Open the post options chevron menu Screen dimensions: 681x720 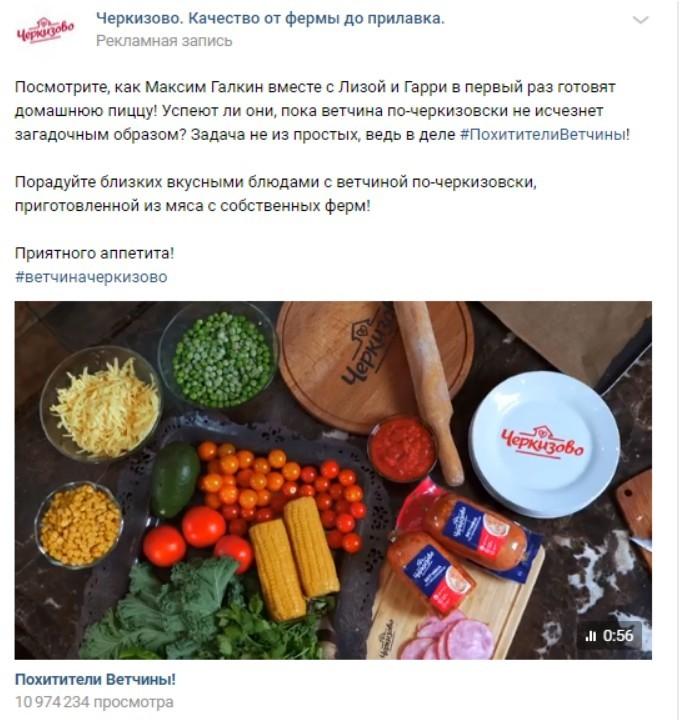coord(641,20)
